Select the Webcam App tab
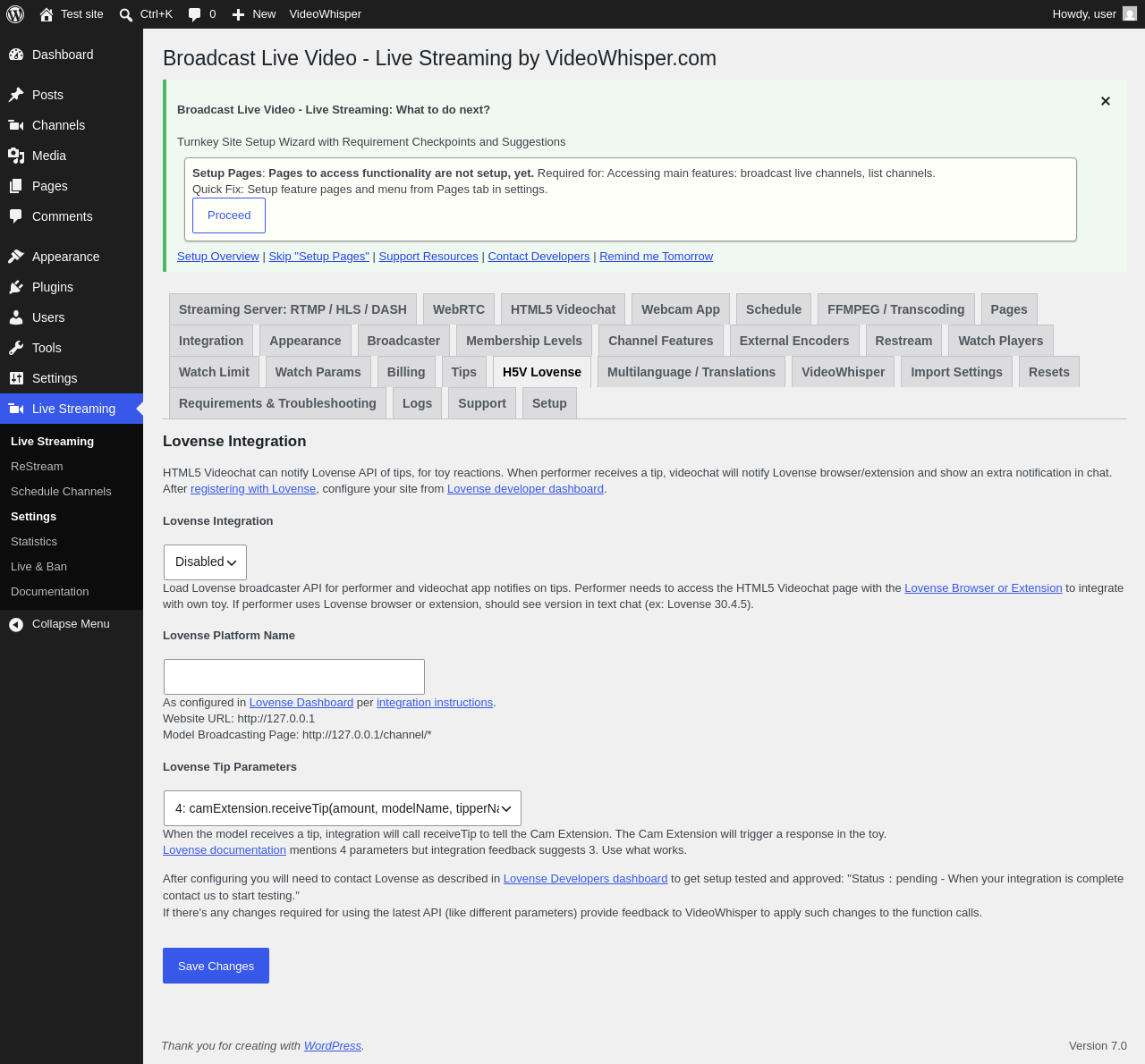 pos(681,309)
